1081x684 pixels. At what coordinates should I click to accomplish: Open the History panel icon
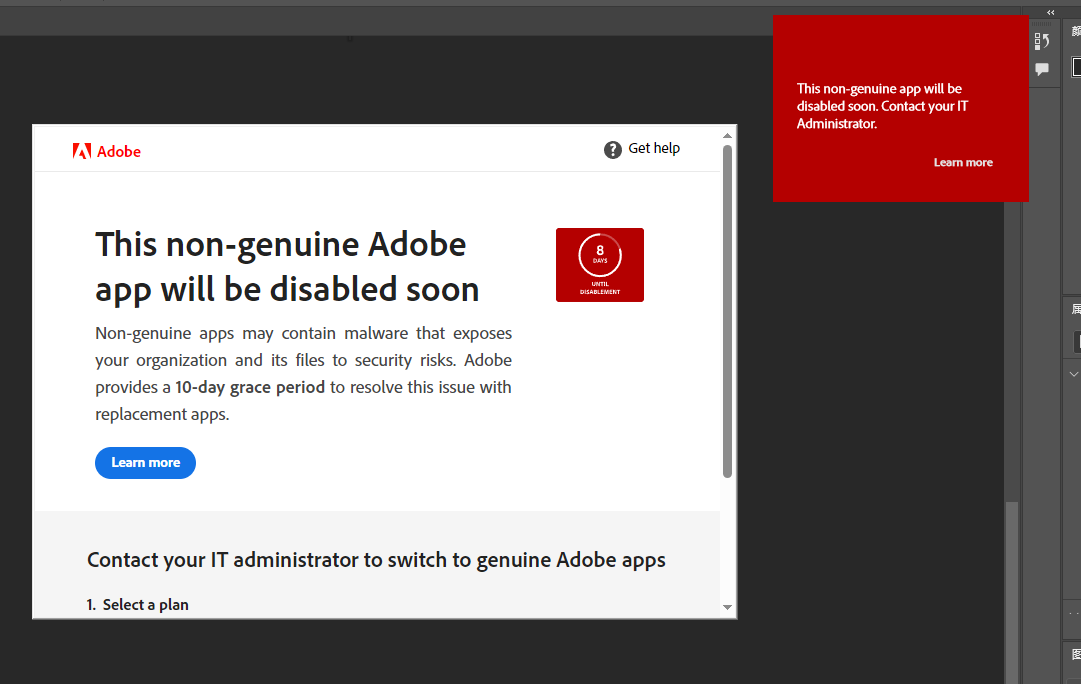(1042, 41)
